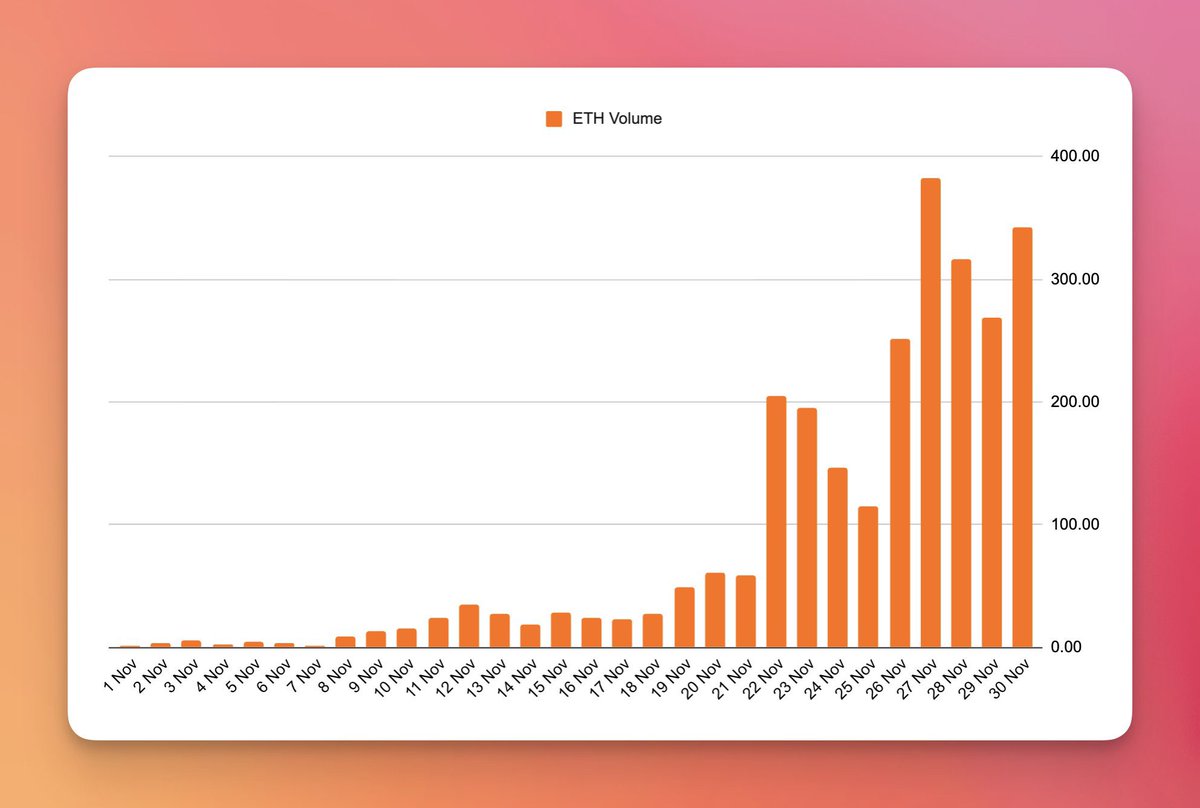Select the bar for 15 Nov

[561, 630]
